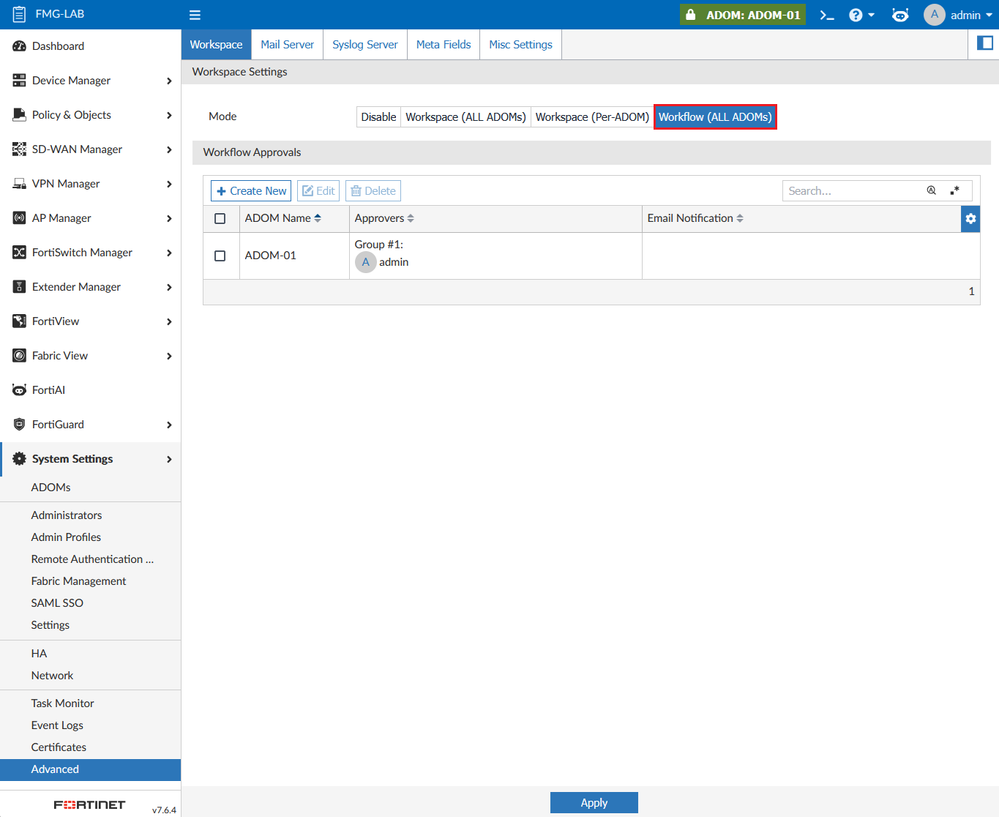This screenshot has width=999, height=817.
Task: Expand the AP Manager chevron
Action: [x=169, y=219]
